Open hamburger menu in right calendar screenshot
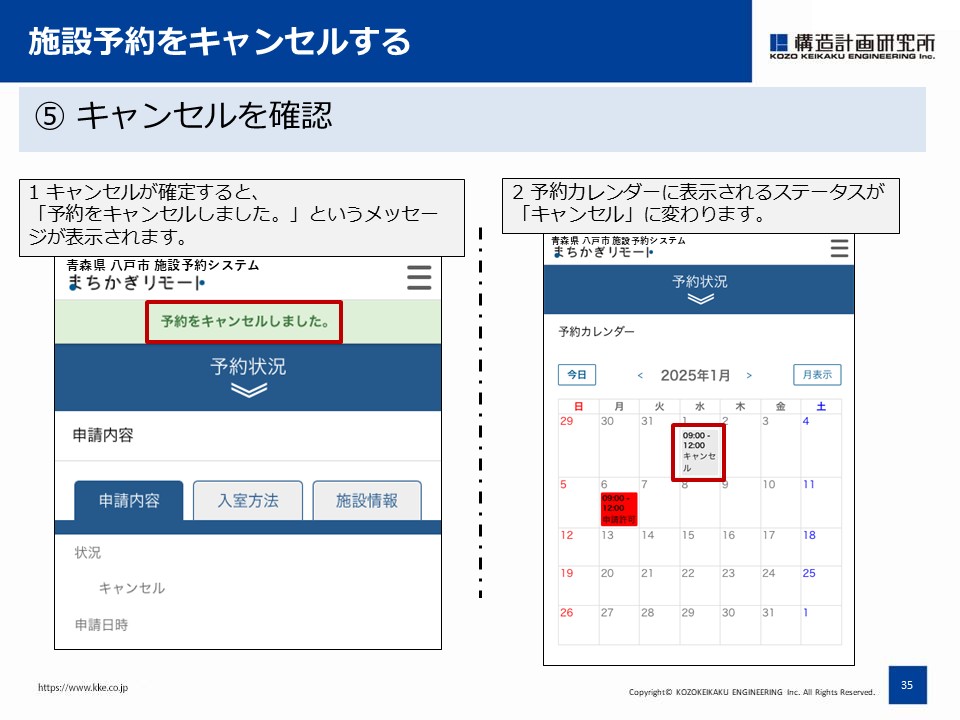The width and height of the screenshot is (960, 720). point(838,248)
